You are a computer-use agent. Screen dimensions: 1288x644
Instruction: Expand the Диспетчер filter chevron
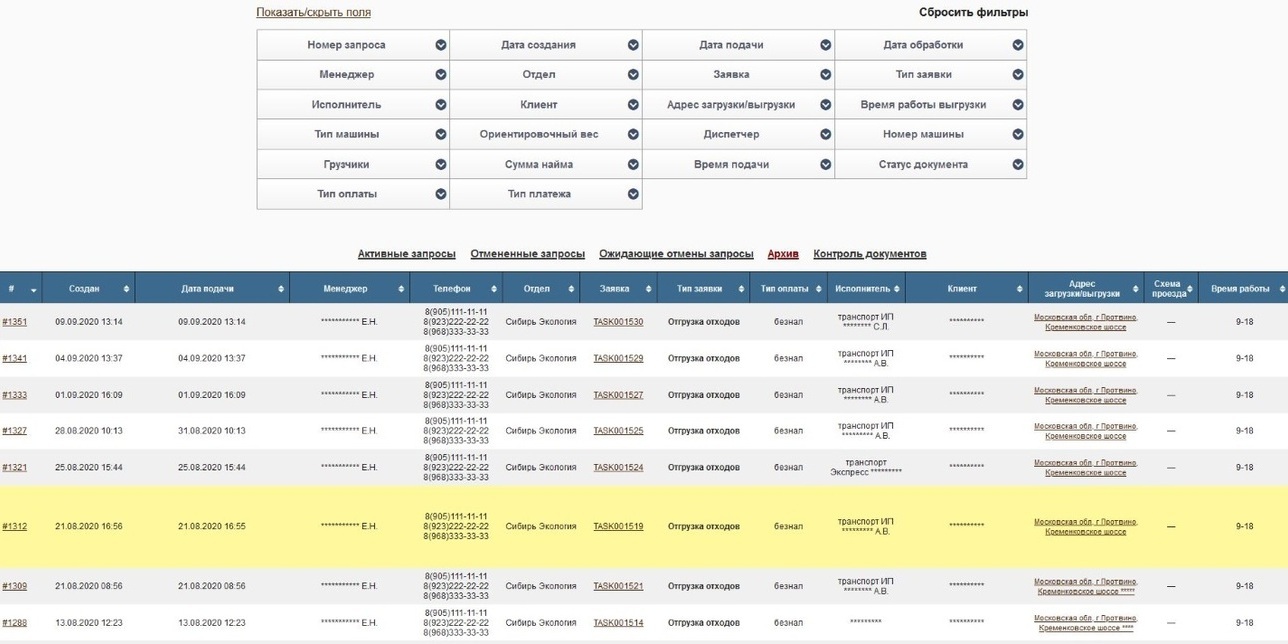pos(825,135)
